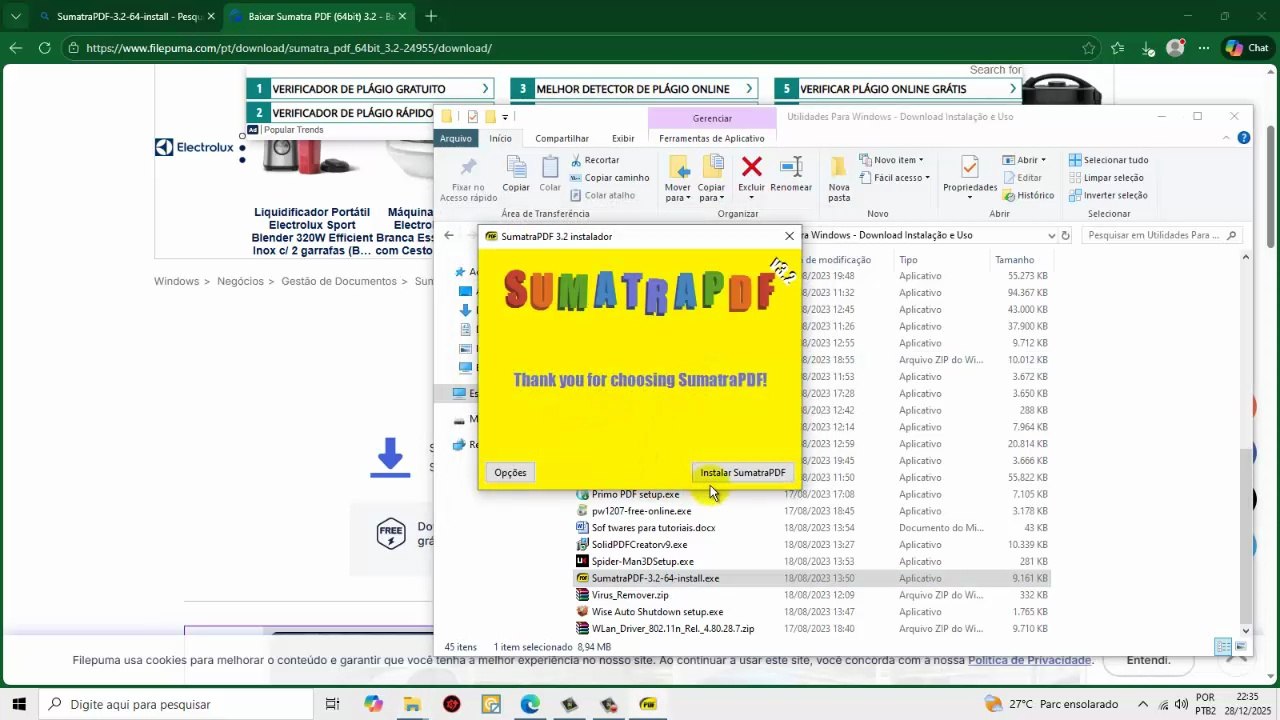Click the Explorer back arrow
This screenshot has height=720, width=1280.
[449, 235]
